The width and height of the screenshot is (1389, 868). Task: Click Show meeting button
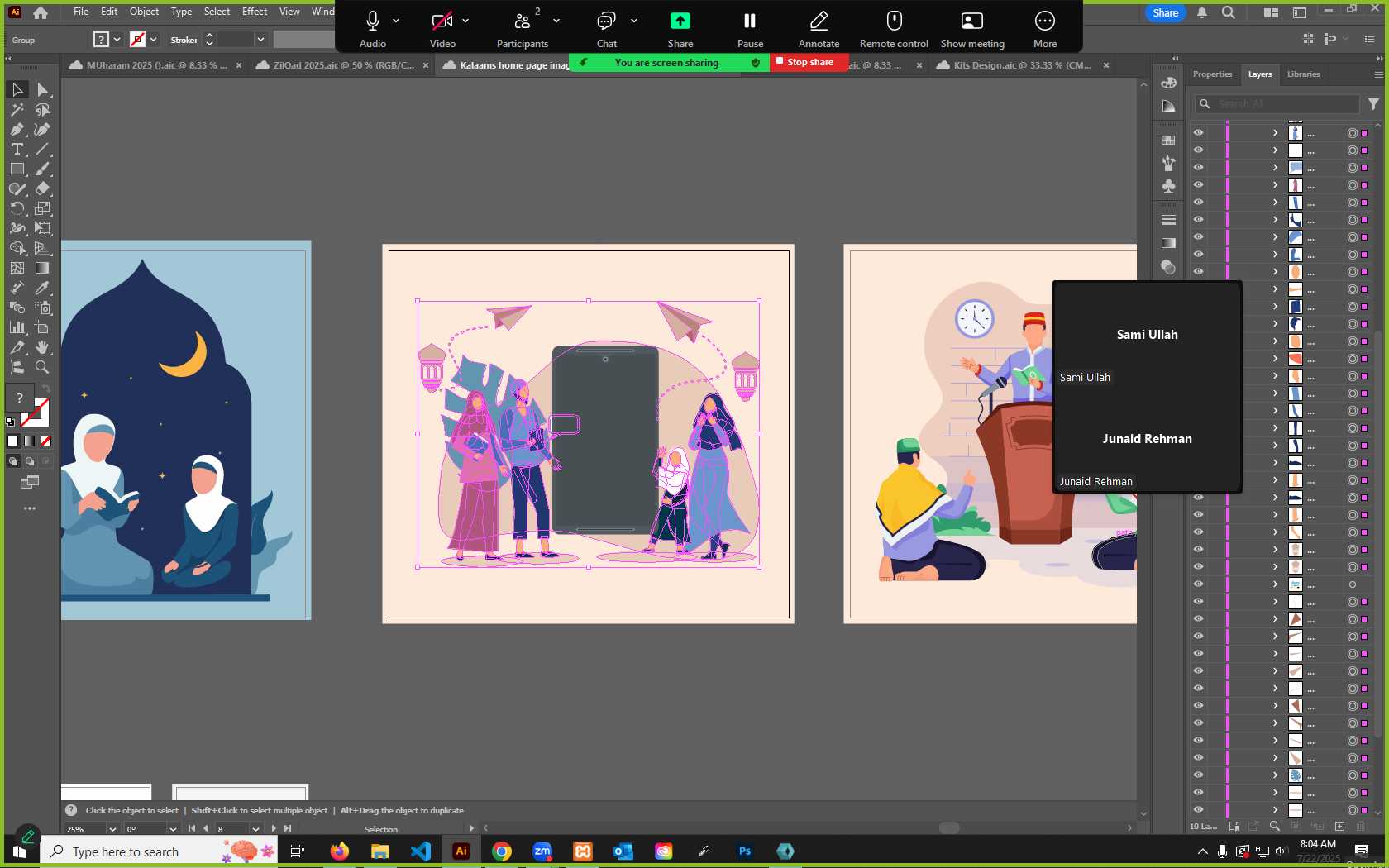pos(972,29)
